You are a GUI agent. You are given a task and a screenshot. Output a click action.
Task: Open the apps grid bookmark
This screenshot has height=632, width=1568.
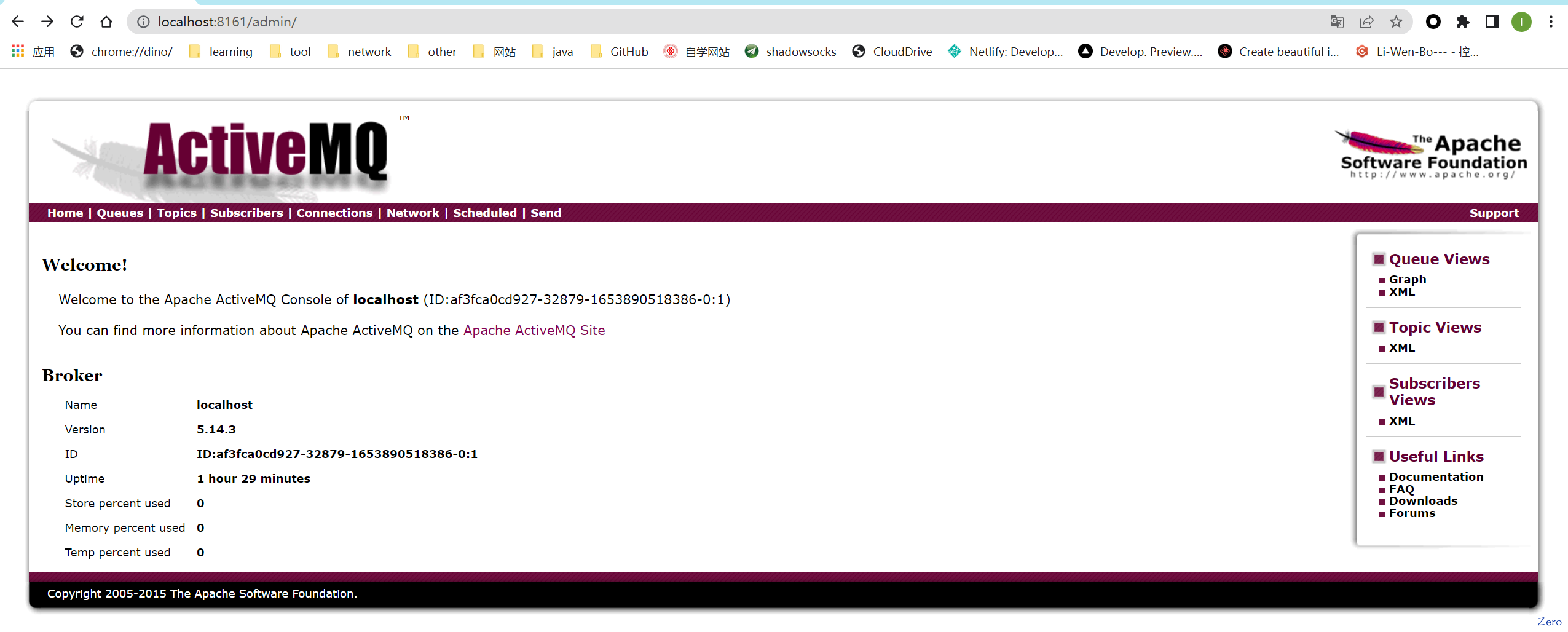tap(33, 52)
